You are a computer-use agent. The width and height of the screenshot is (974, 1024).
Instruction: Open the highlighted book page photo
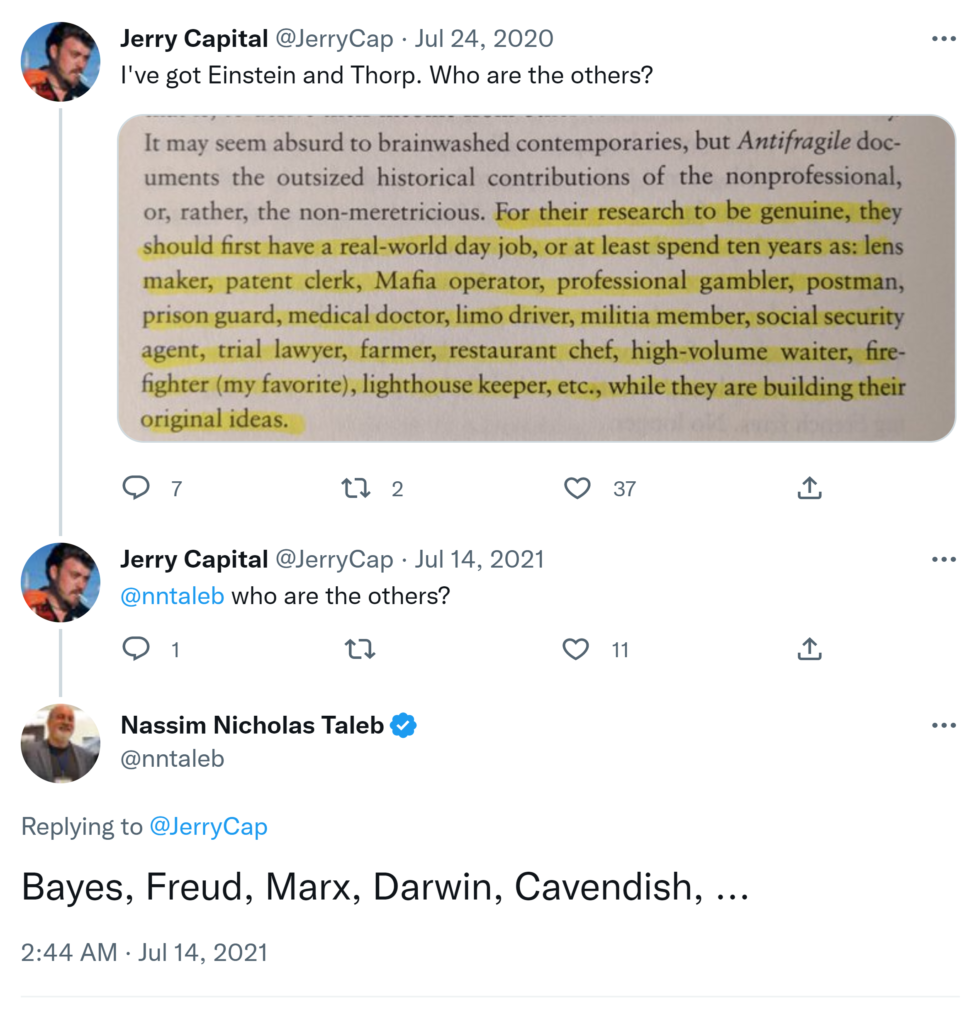pyautogui.click(x=536, y=278)
